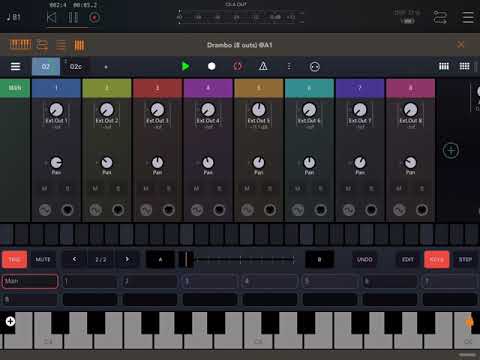Screen dimensions: 480x360
Task: Open the Drambo hamburger menu
Action: 15,66
